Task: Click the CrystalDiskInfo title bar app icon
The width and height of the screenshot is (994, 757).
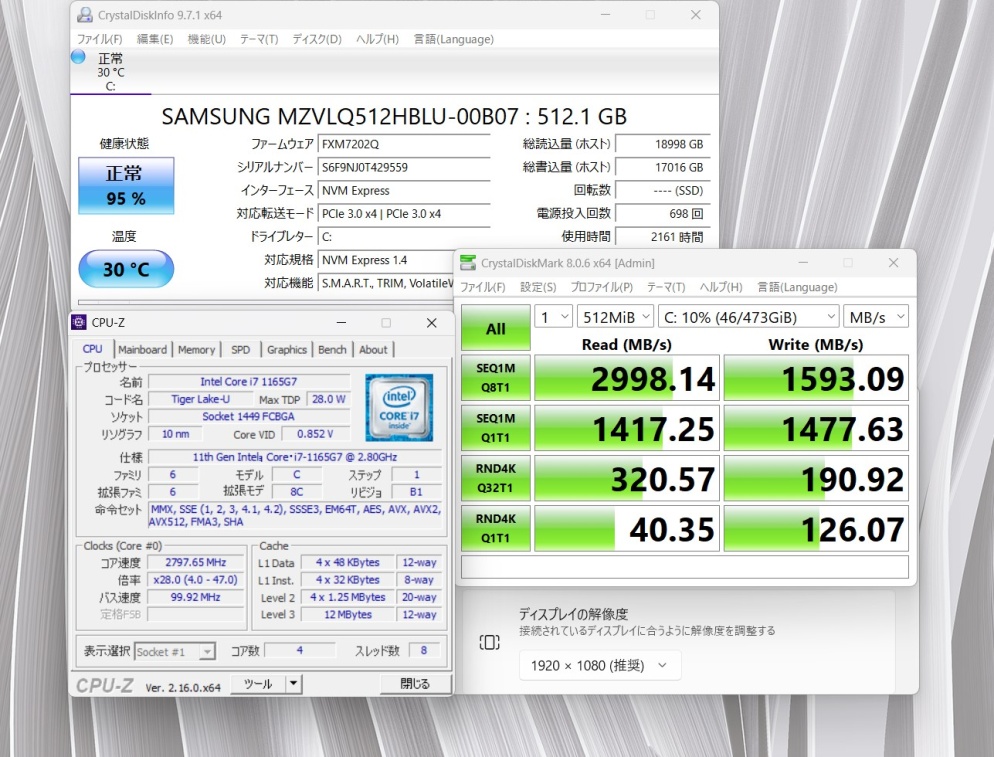Action: 84,15
